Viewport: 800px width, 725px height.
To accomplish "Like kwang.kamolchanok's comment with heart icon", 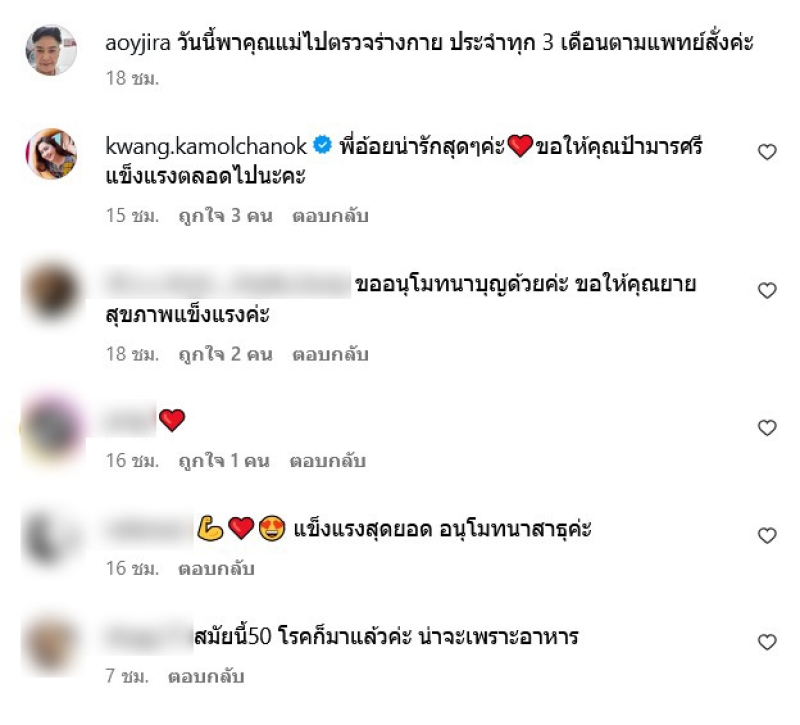I will pyautogui.click(x=767, y=152).
